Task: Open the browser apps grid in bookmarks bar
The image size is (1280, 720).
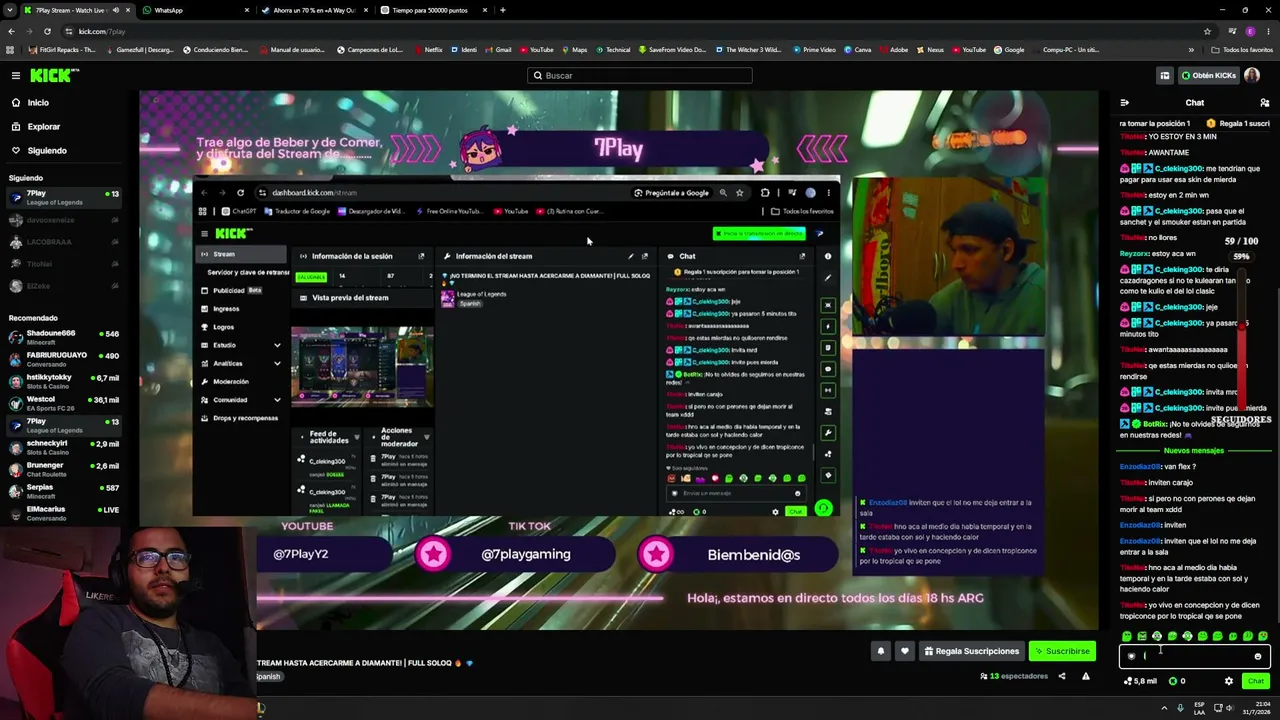Action: pyautogui.click(x=11, y=50)
